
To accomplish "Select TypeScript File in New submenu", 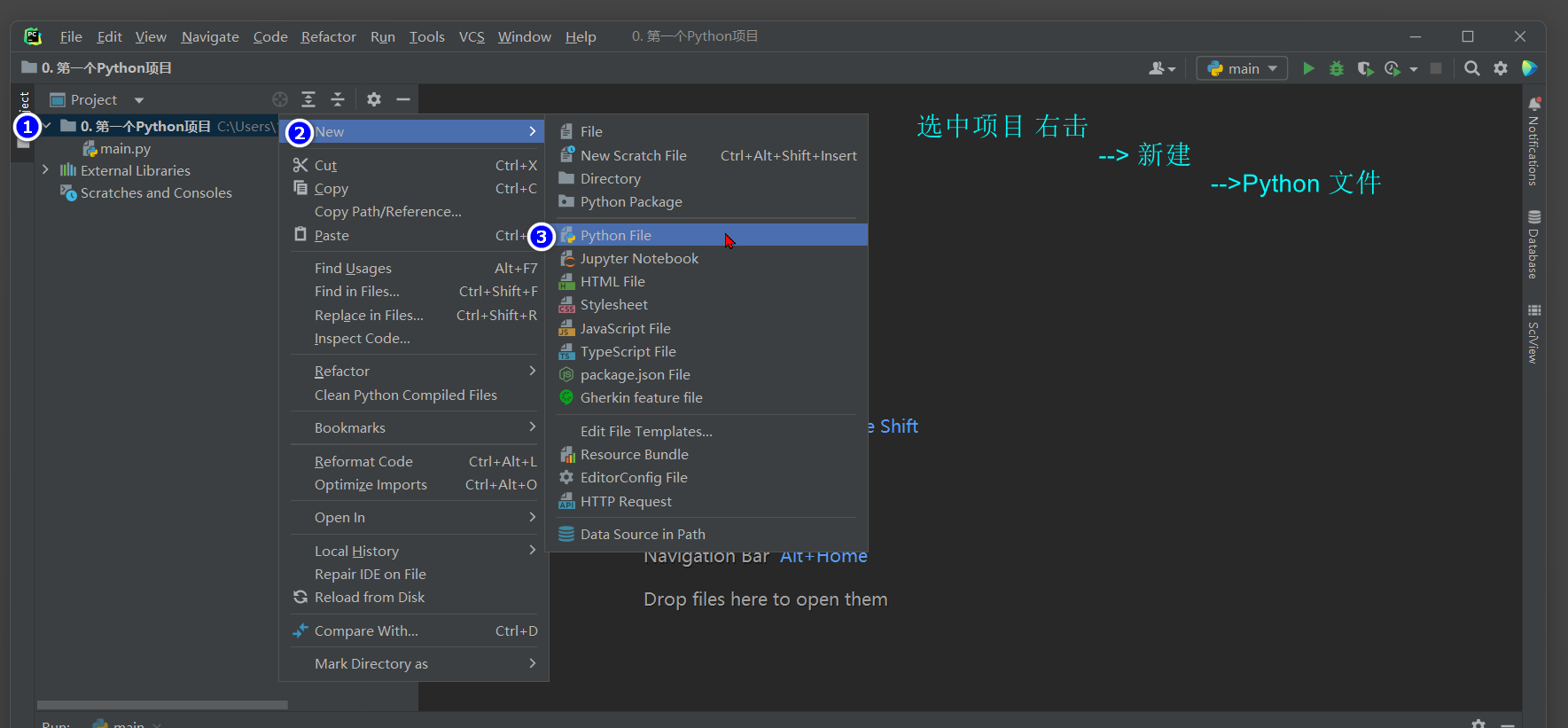I will pyautogui.click(x=707, y=351).
